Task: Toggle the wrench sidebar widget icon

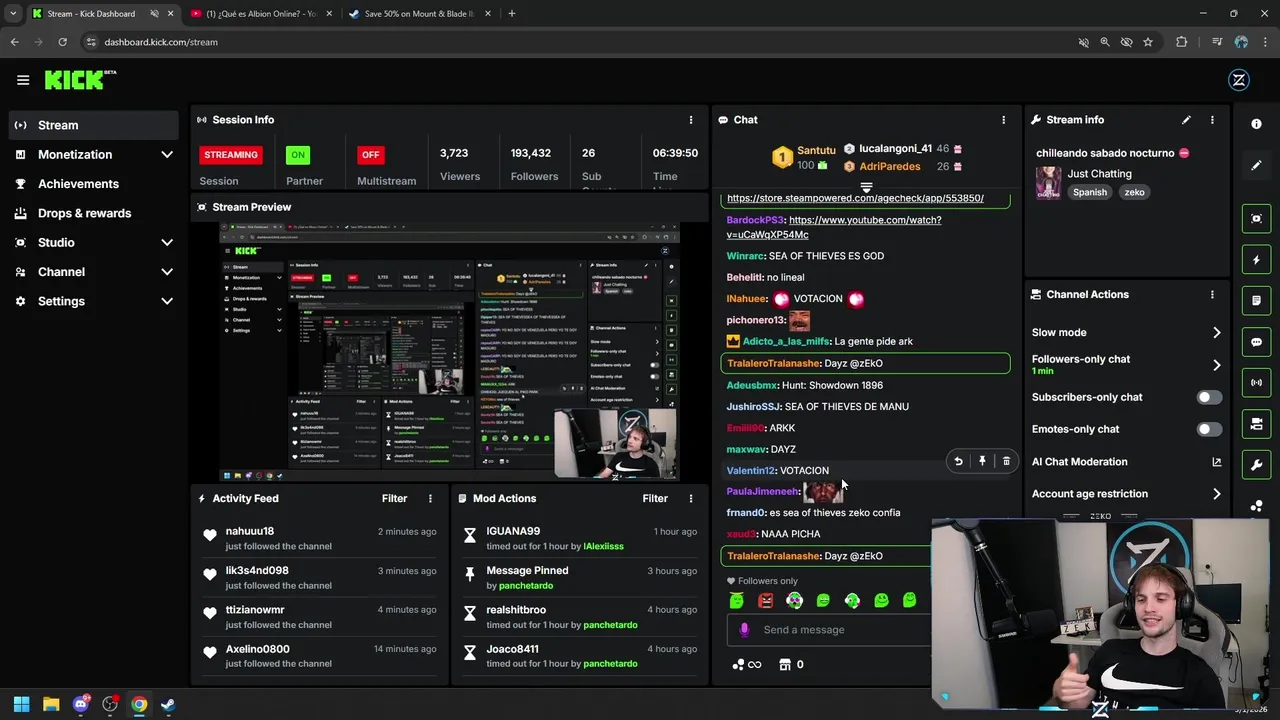Action: point(1256,465)
